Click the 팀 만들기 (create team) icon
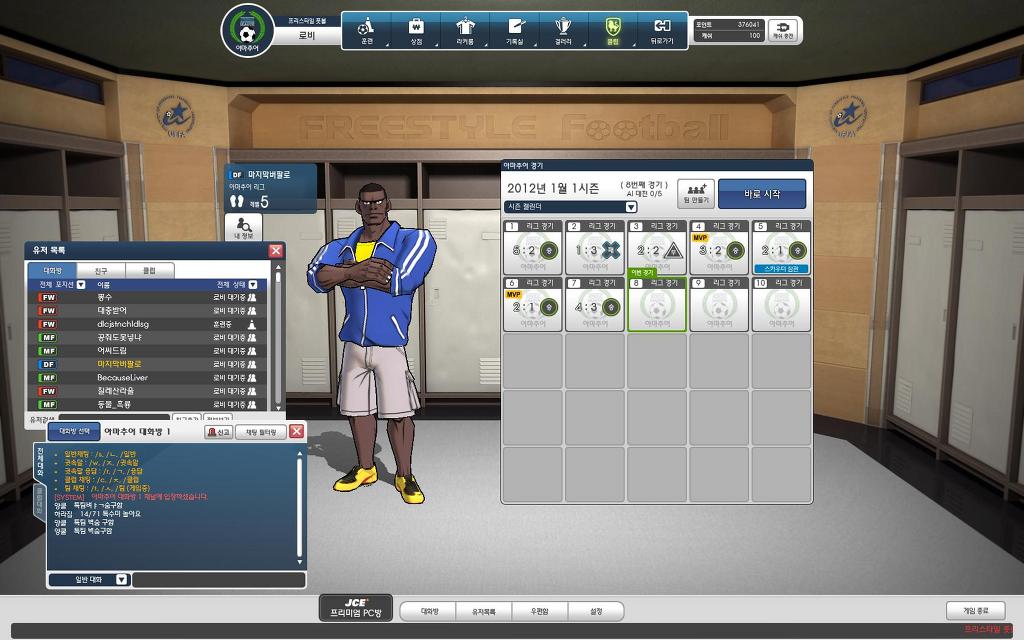This screenshot has width=1024, height=640. 696,193
